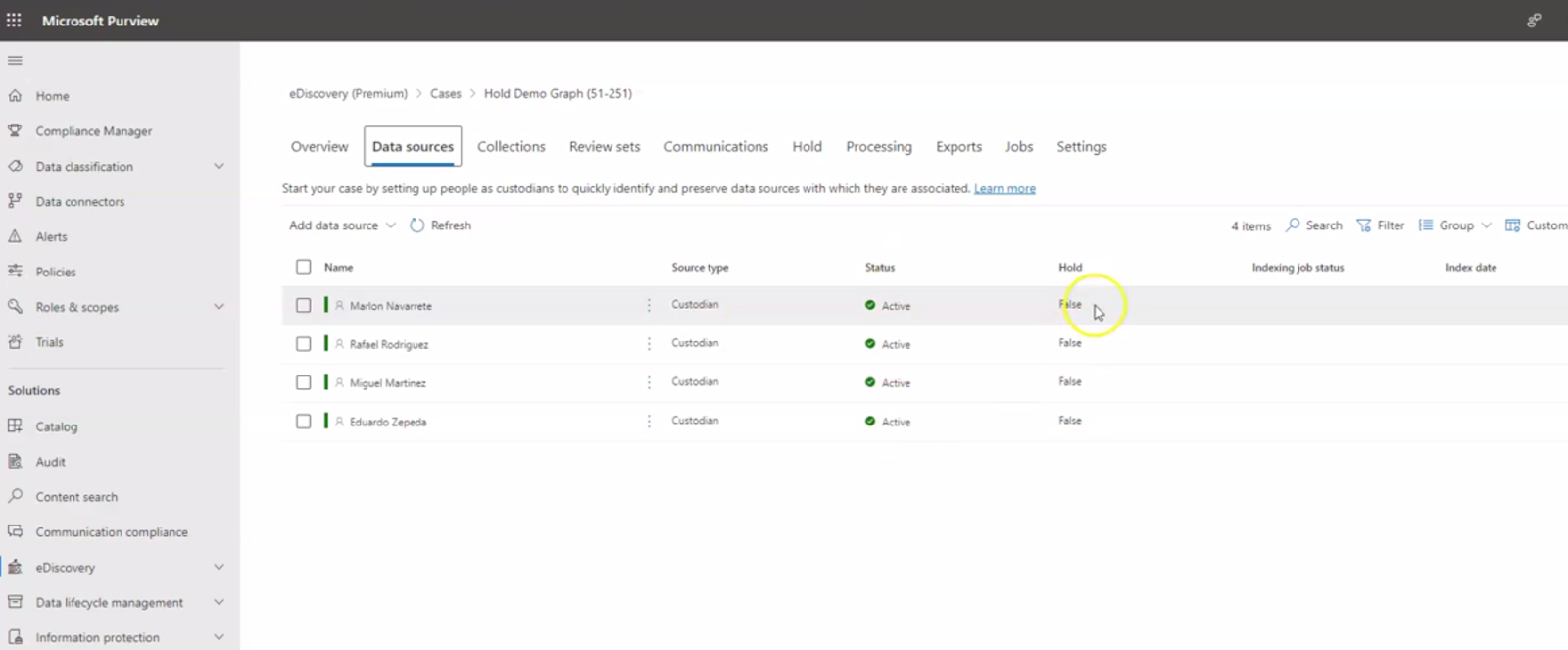Image resolution: width=1568 pixels, height=650 pixels.
Task: Open more options for Miguel Martinez
Action: tap(649, 382)
